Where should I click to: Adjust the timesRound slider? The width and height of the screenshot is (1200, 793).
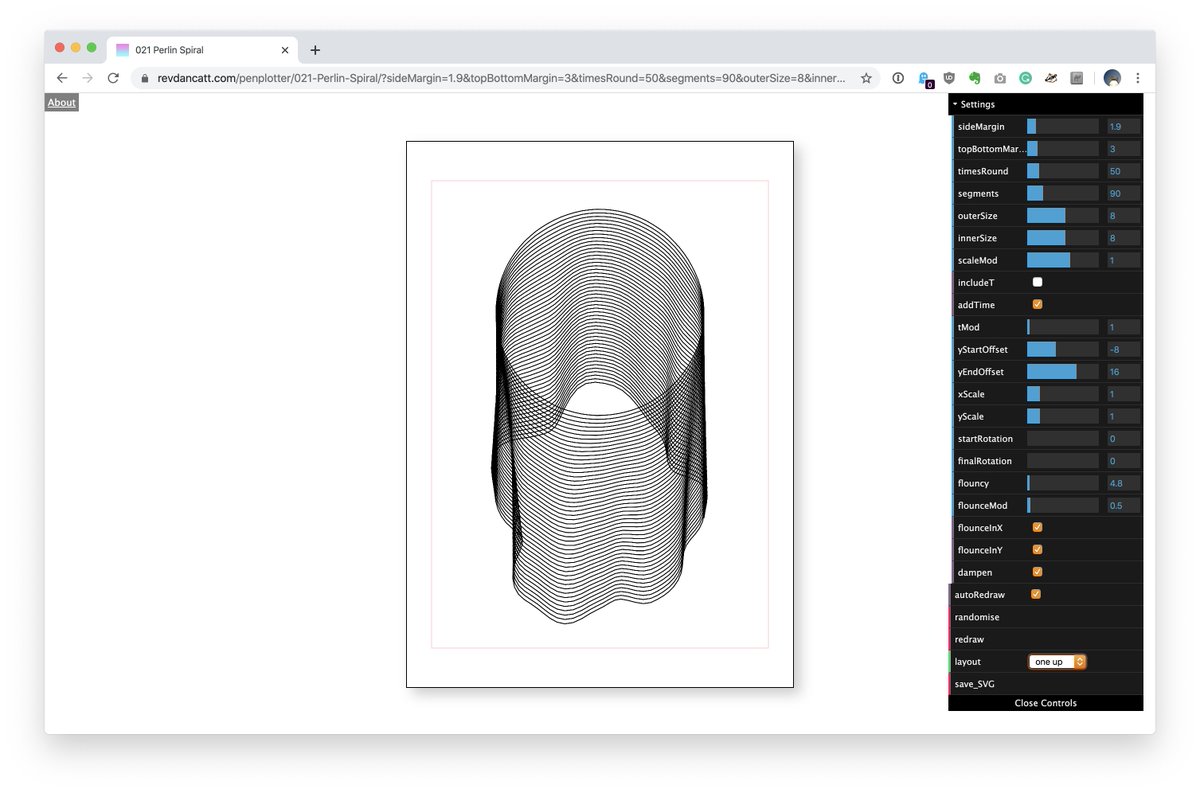coord(1063,171)
